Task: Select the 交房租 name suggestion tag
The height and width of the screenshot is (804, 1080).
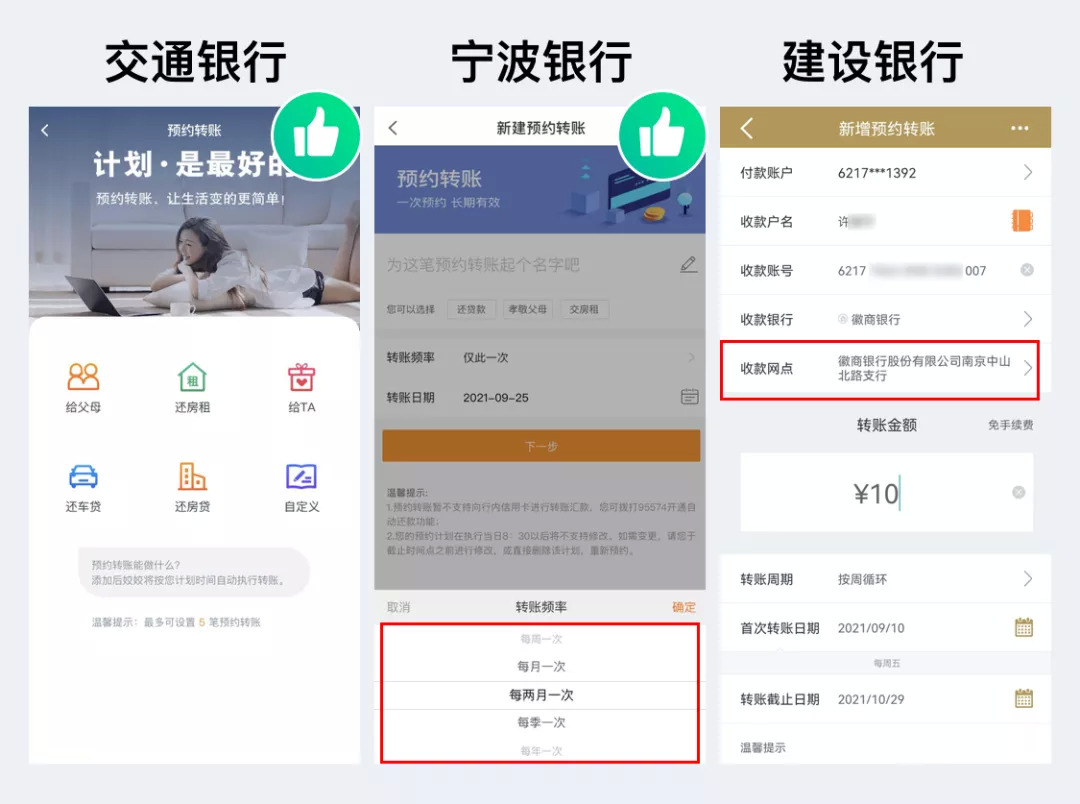Action: [x=584, y=309]
